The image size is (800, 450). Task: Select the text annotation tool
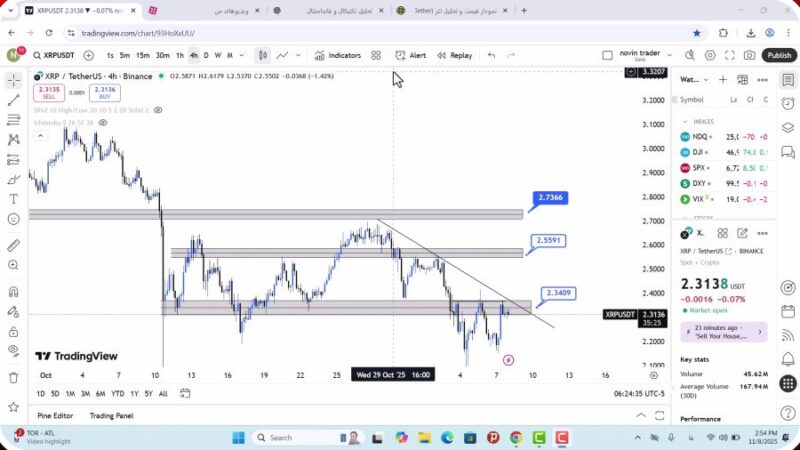click(13, 200)
